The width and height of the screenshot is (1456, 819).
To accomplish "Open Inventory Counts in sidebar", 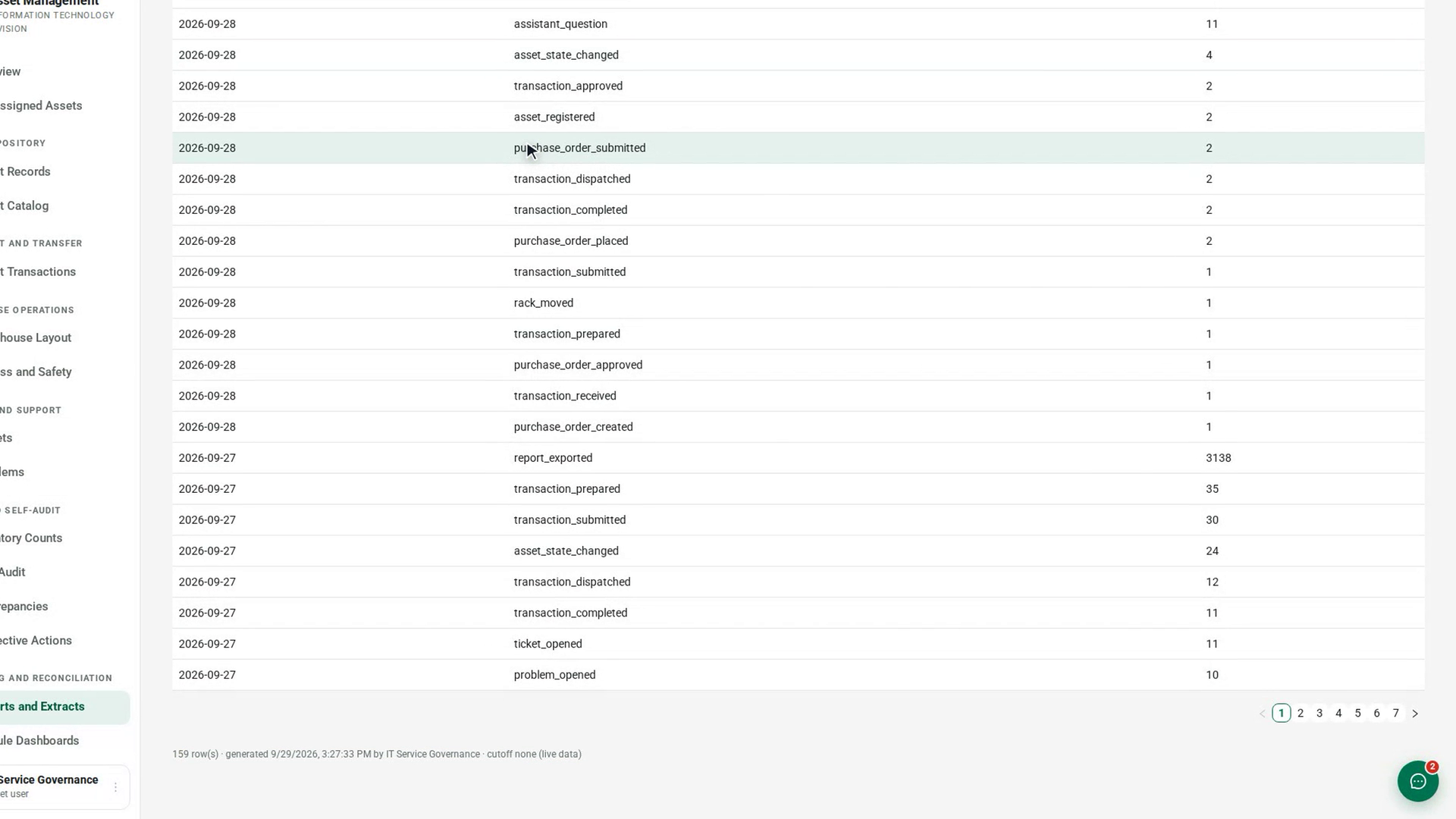I will point(31,538).
